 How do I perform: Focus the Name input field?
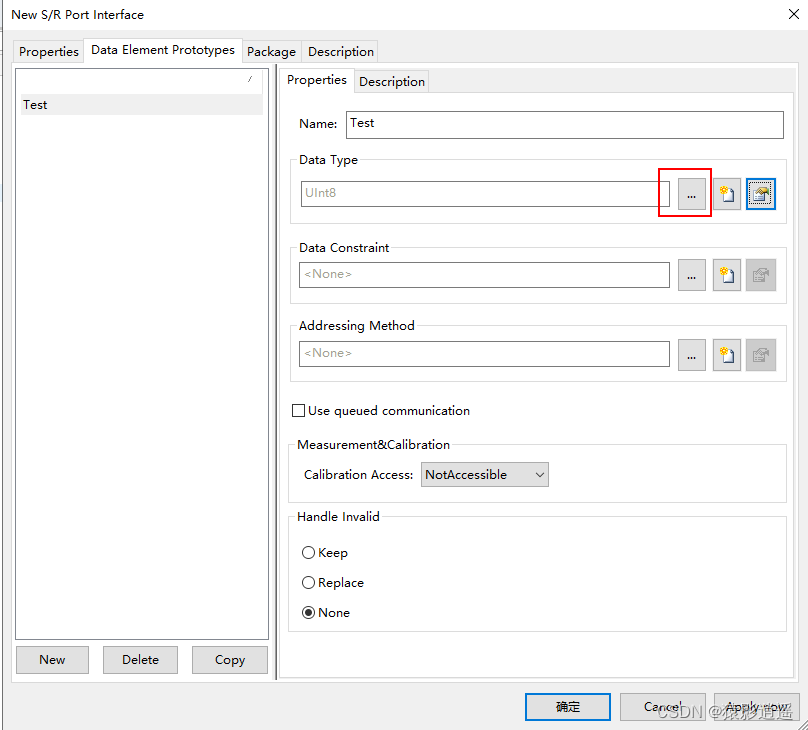coord(565,125)
